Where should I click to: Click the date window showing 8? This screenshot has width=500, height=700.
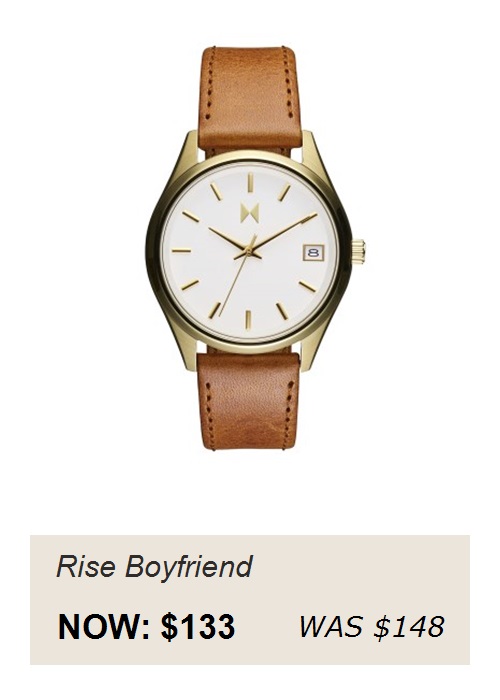(x=313, y=252)
